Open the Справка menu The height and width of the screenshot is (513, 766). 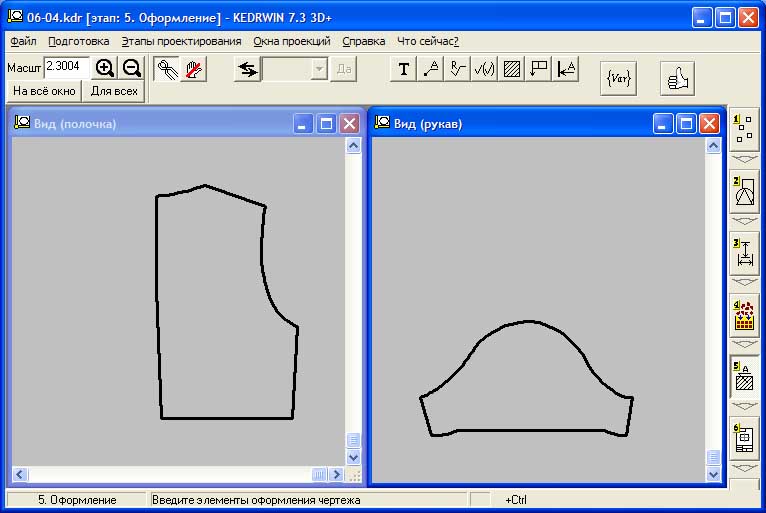363,42
